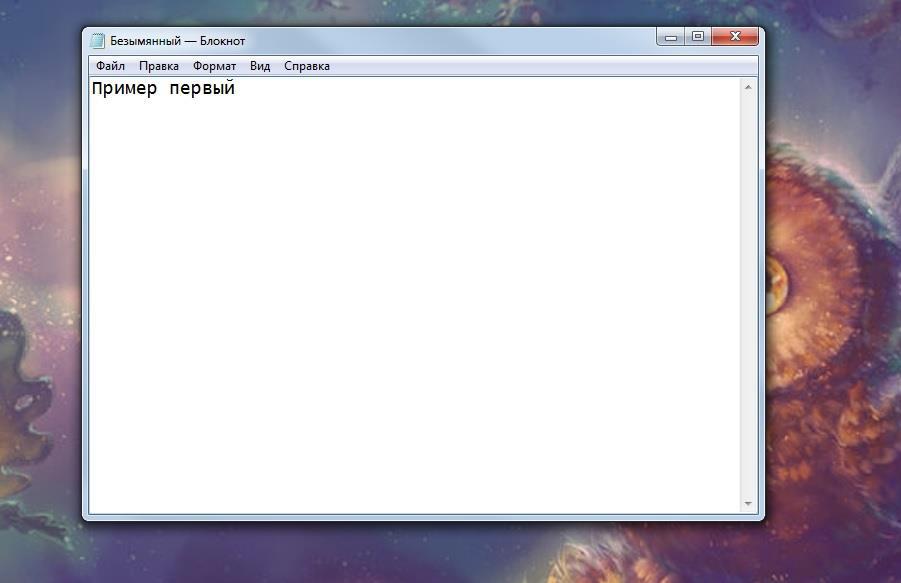The image size is (901, 583).
Task: Minimize the Блокнот window
Action: (x=670, y=37)
